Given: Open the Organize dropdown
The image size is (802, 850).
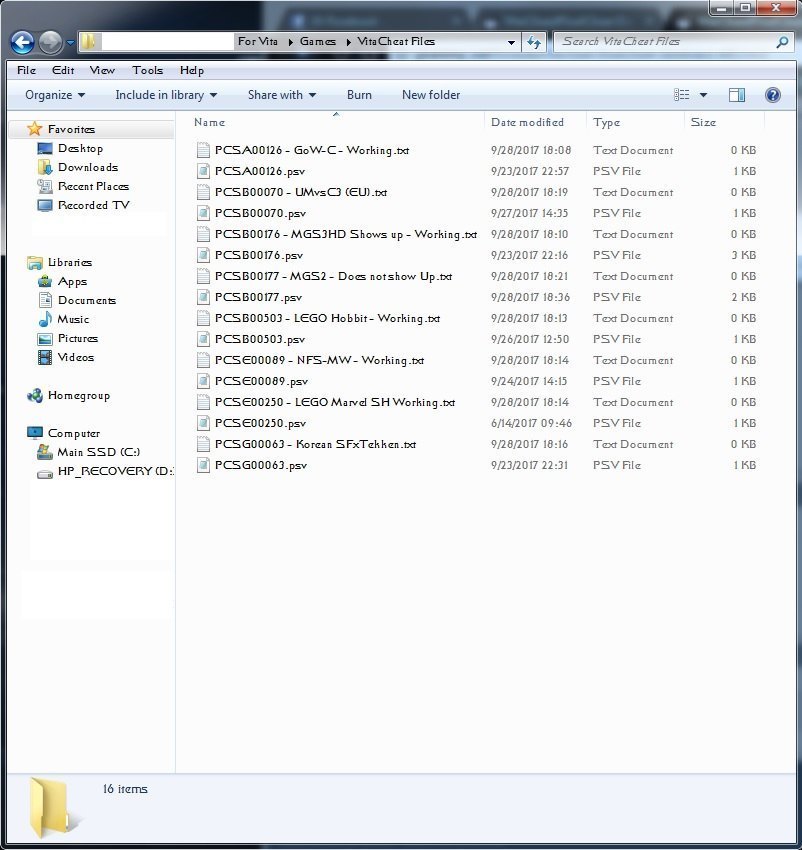Looking at the screenshot, I should (x=55, y=95).
